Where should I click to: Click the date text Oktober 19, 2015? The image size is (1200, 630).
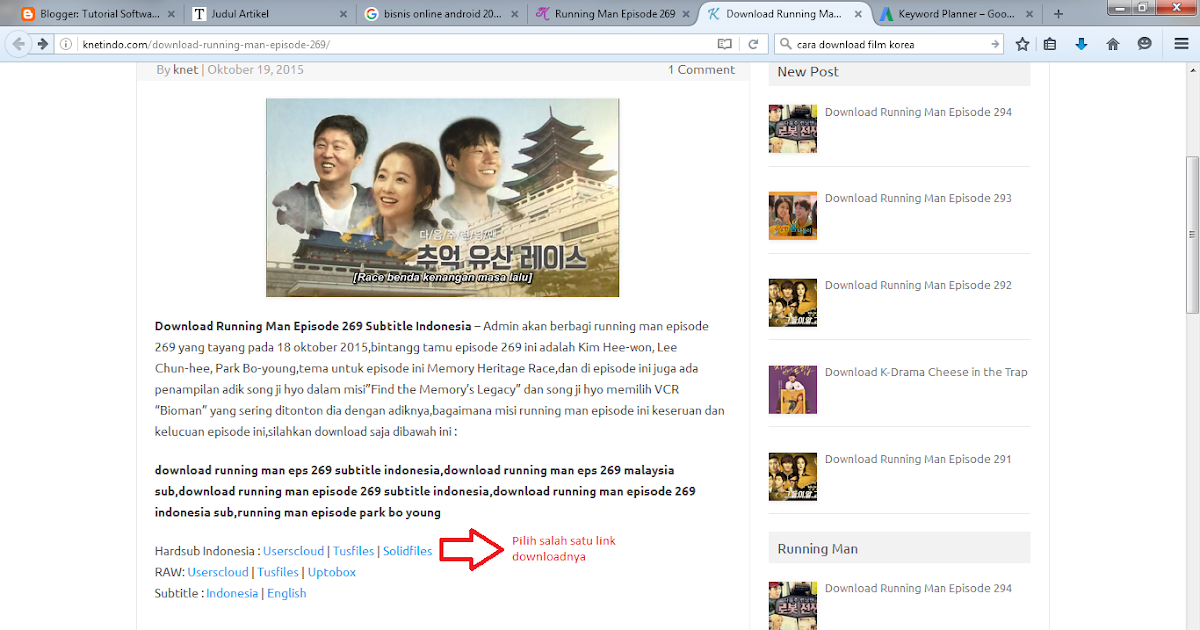(x=255, y=70)
